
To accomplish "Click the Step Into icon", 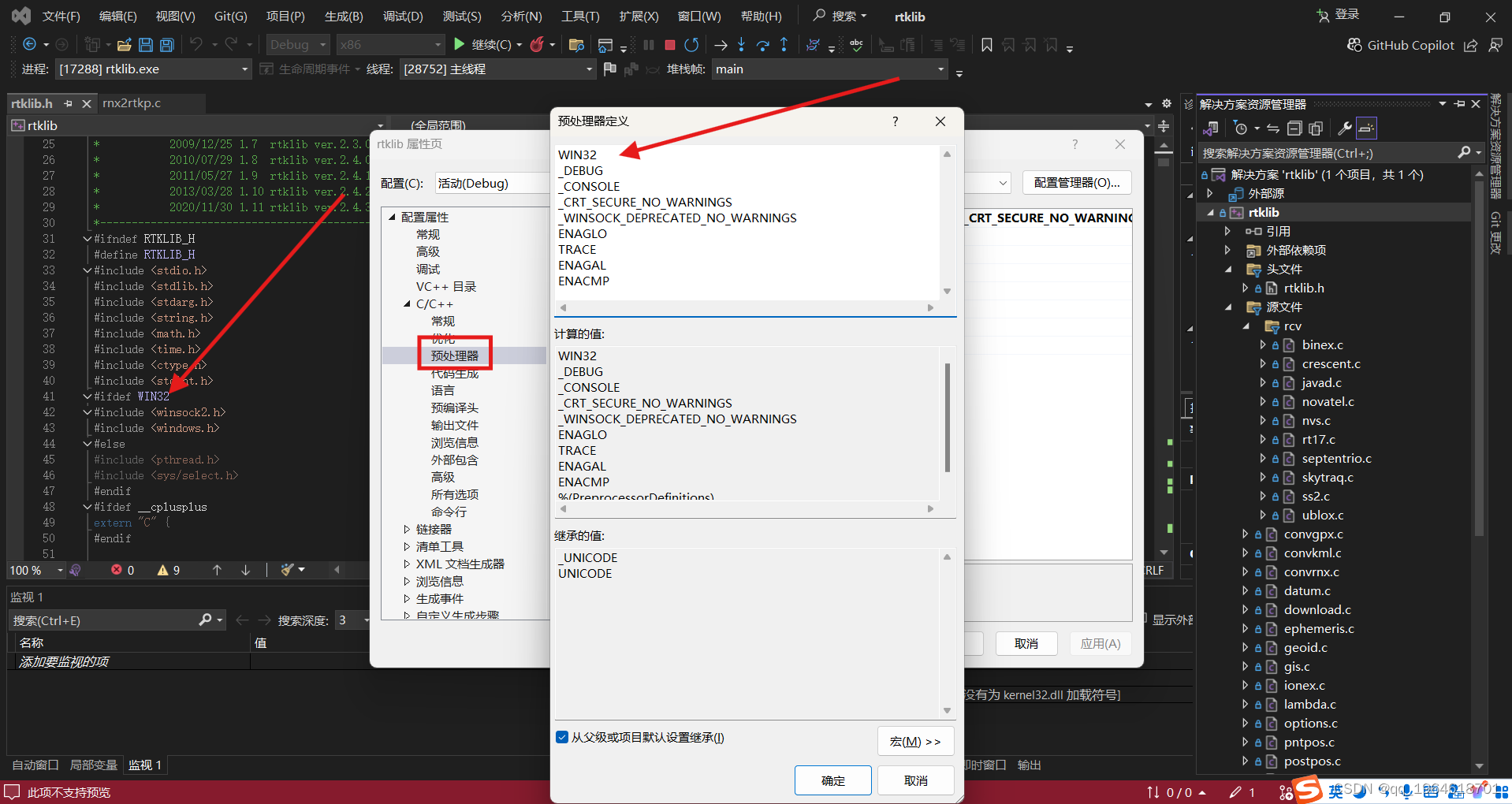I will pyautogui.click(x=741, y=45).
